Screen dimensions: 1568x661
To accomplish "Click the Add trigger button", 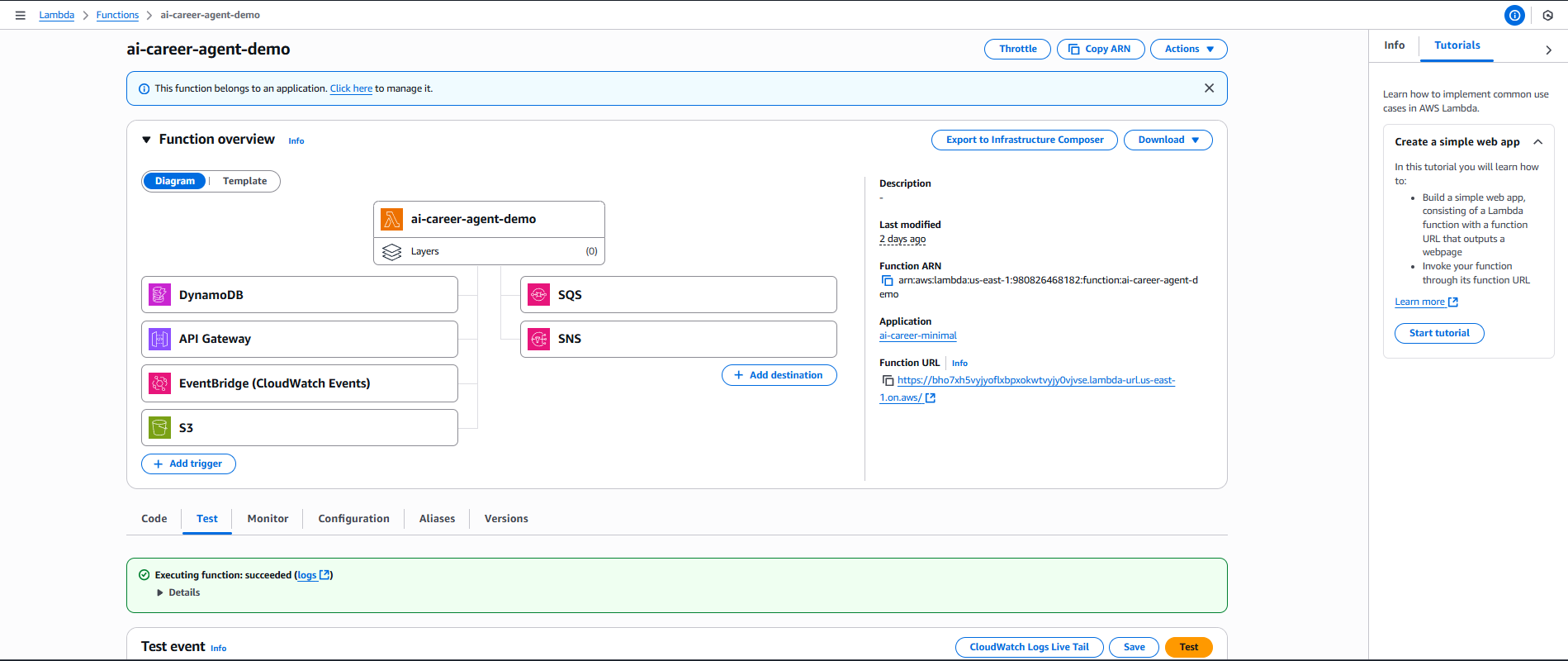I will tap(188, 464).
